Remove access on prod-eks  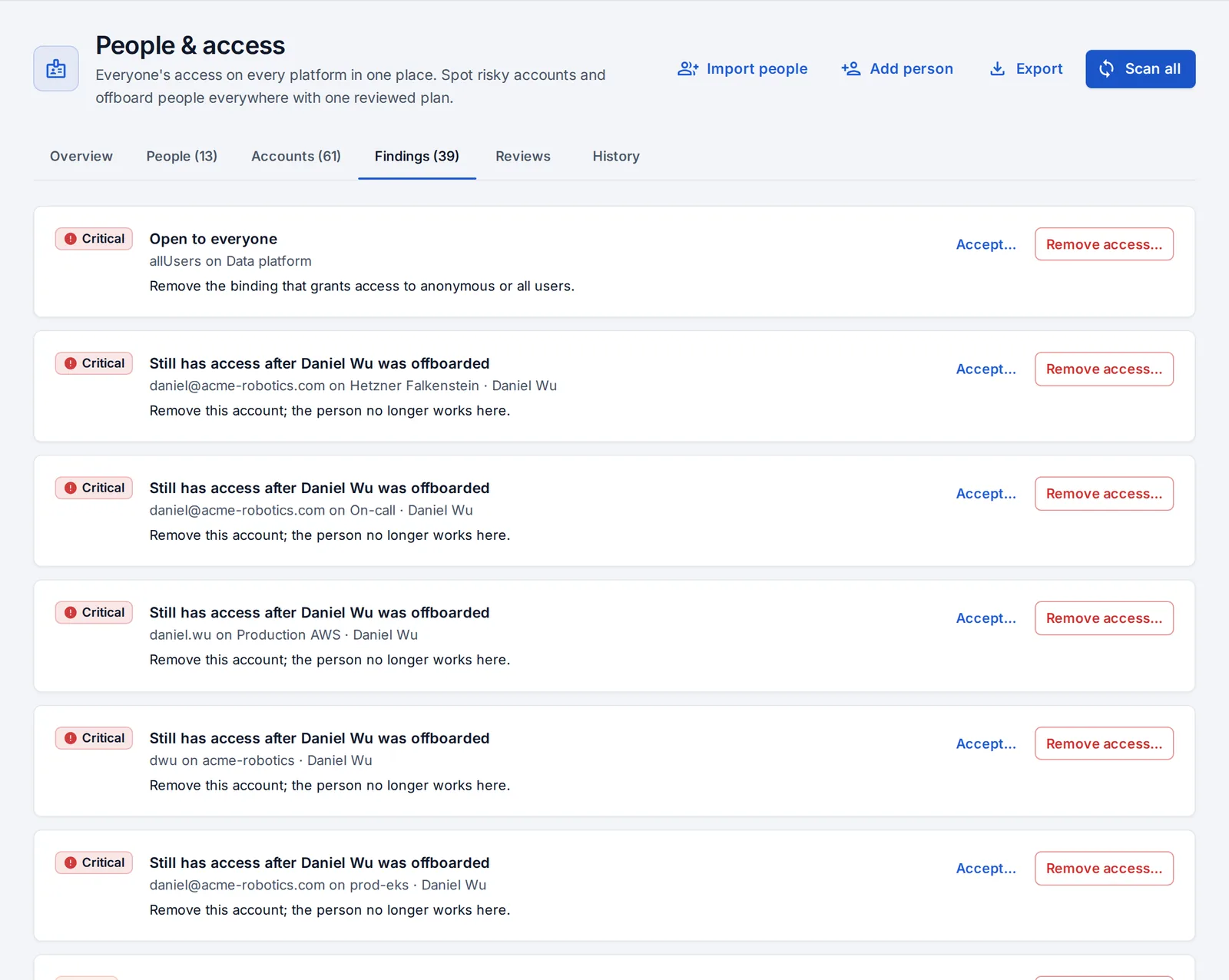click(1104, 869)
